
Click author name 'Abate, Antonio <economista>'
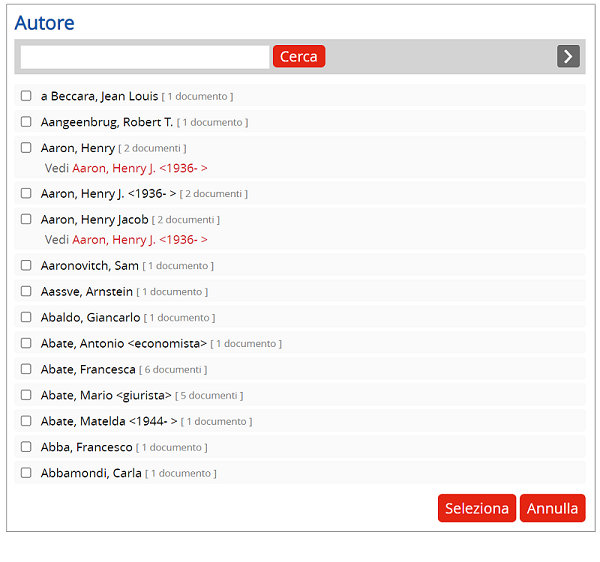(124, 344)
